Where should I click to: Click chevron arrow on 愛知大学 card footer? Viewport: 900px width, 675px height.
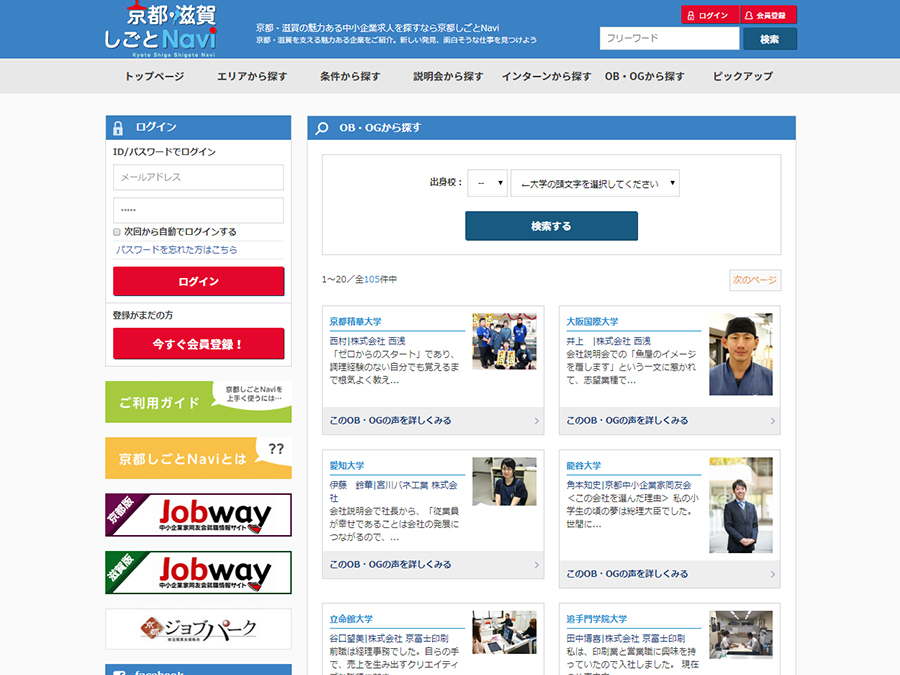pyautogui.click(x=537, y=565)
